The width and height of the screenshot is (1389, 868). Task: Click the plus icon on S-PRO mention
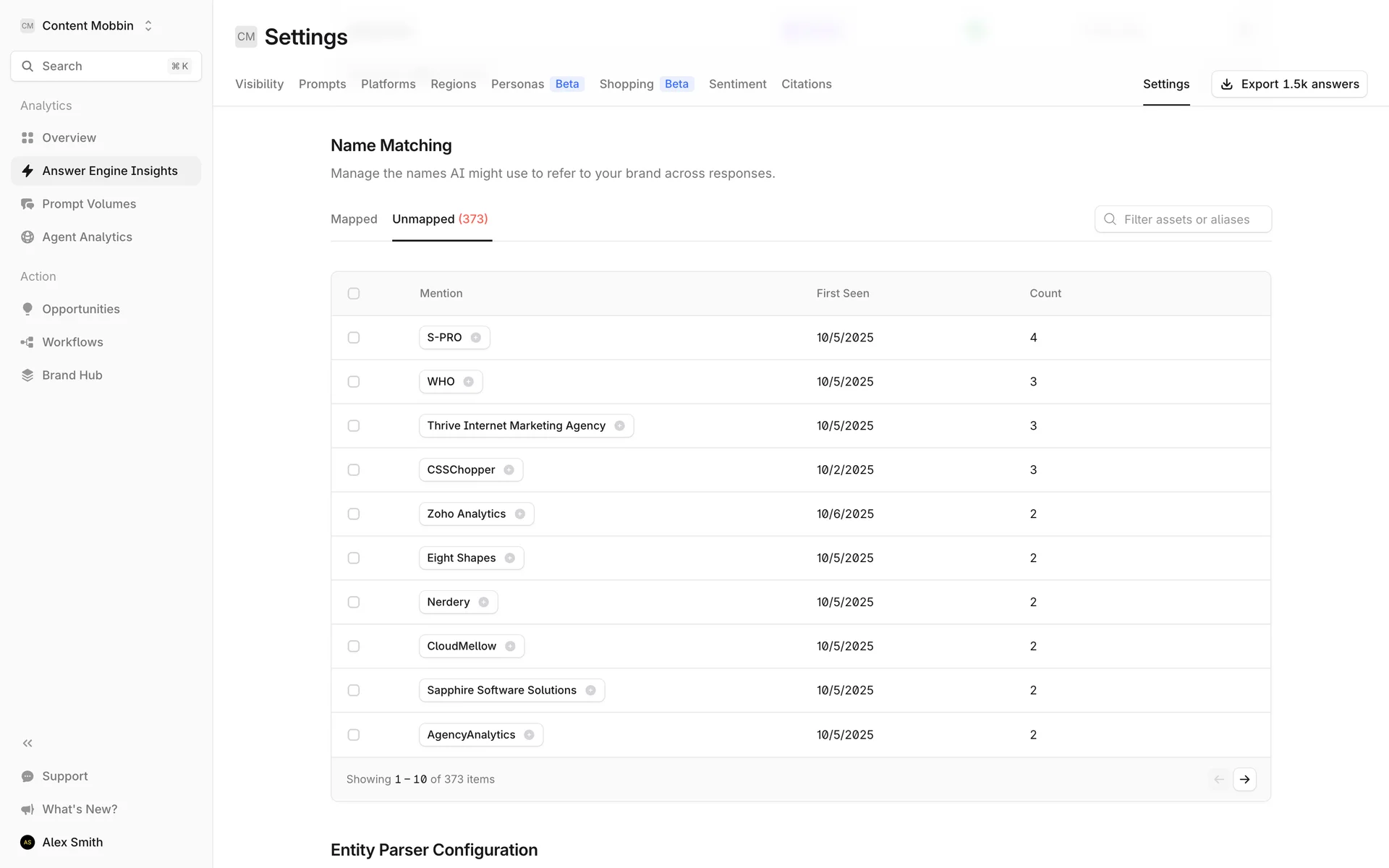[476, 338]
